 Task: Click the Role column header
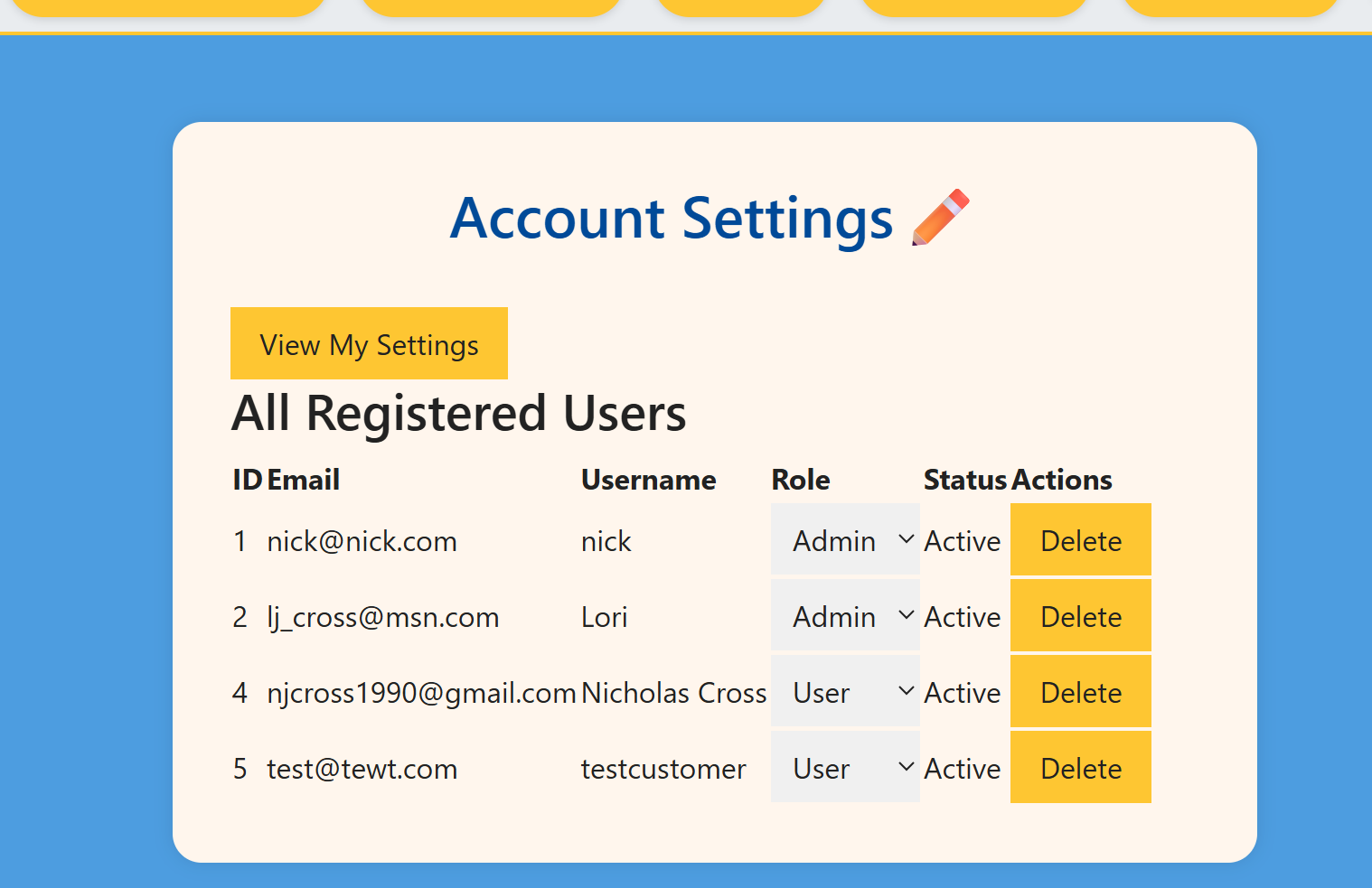[x=800, y=480]
